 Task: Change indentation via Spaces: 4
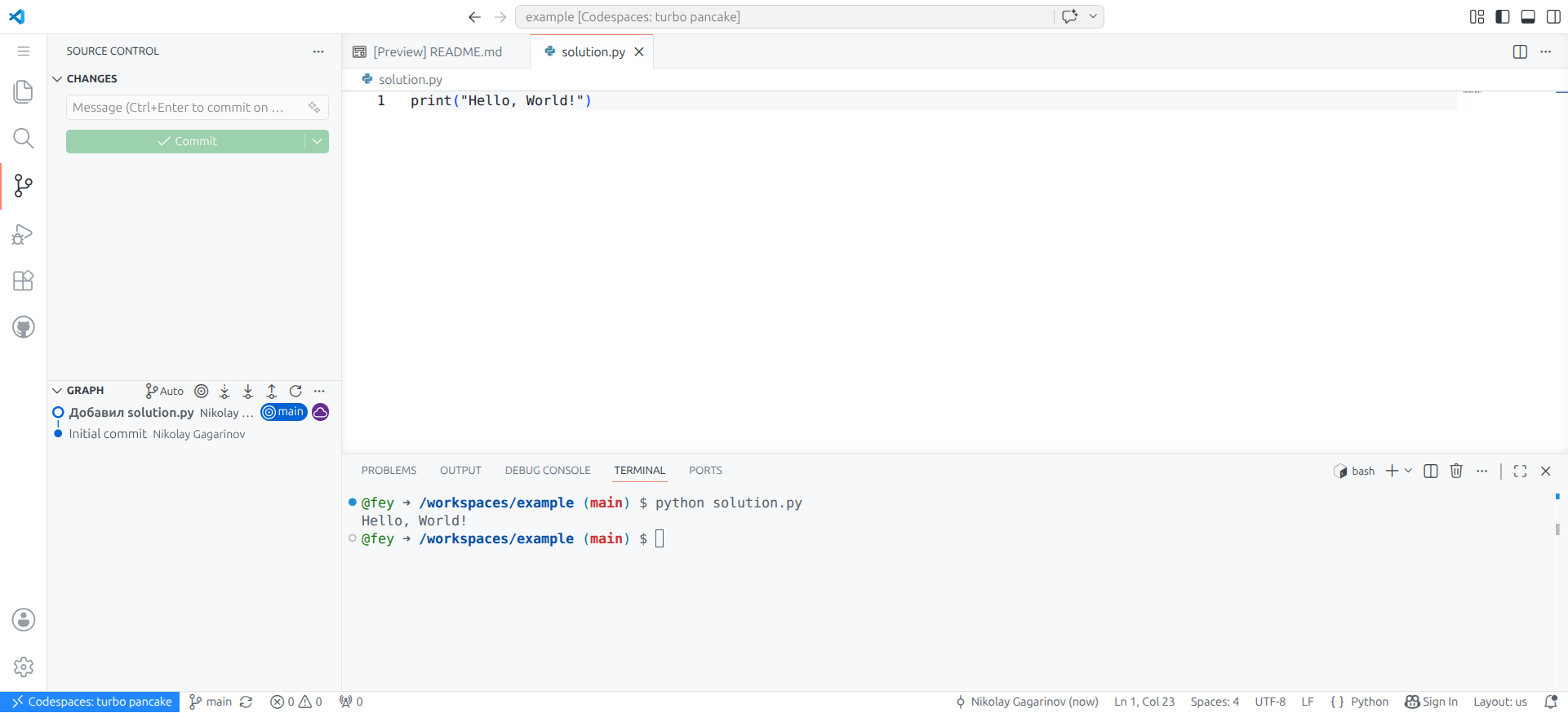click(x=1215, y=702)
